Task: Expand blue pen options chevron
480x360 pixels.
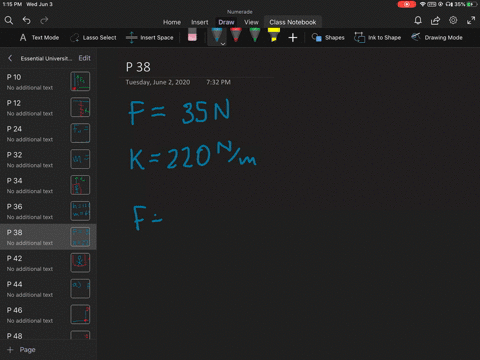Action: click(x=223, y=44)
